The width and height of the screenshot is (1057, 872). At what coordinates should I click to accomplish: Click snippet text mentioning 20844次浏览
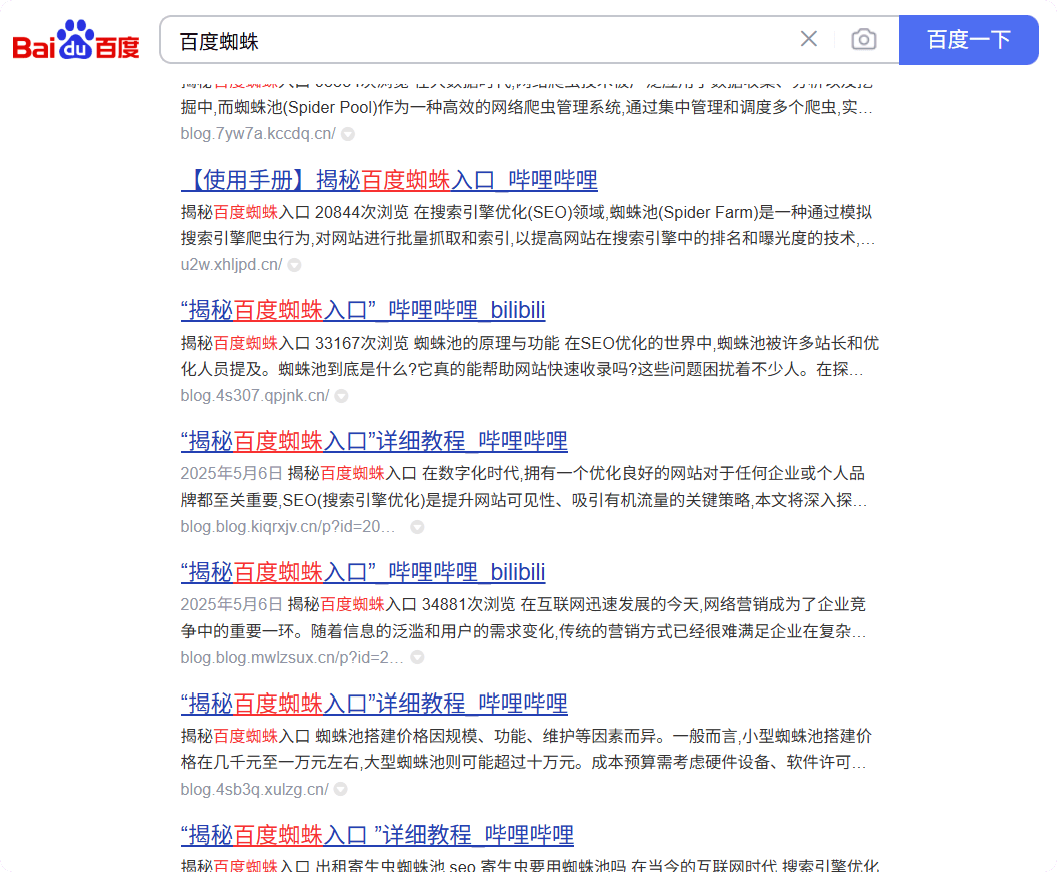(x=528, y=225)
